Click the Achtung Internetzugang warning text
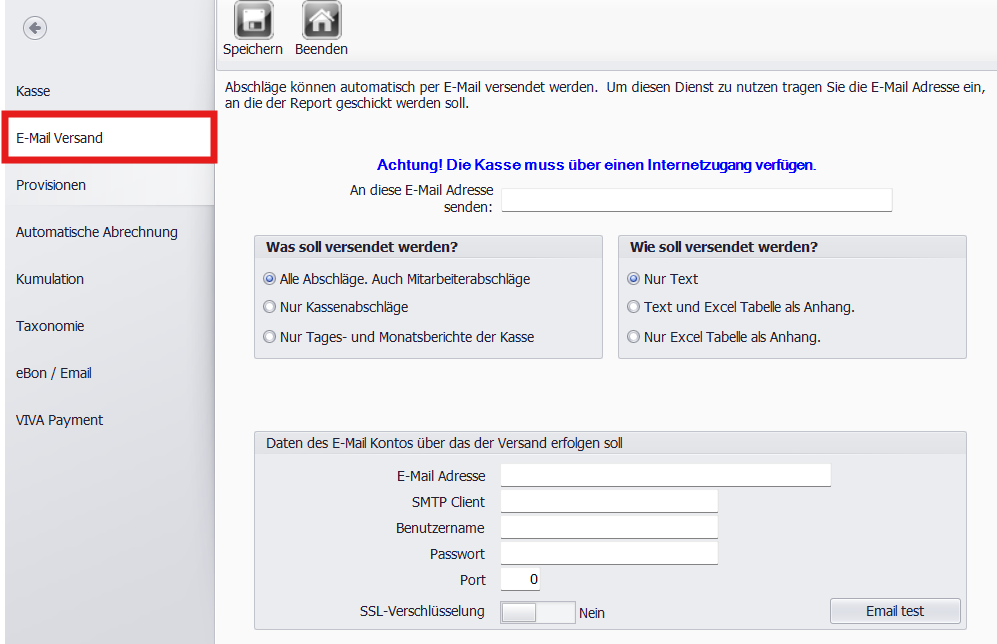 click(x=596, y=165)
